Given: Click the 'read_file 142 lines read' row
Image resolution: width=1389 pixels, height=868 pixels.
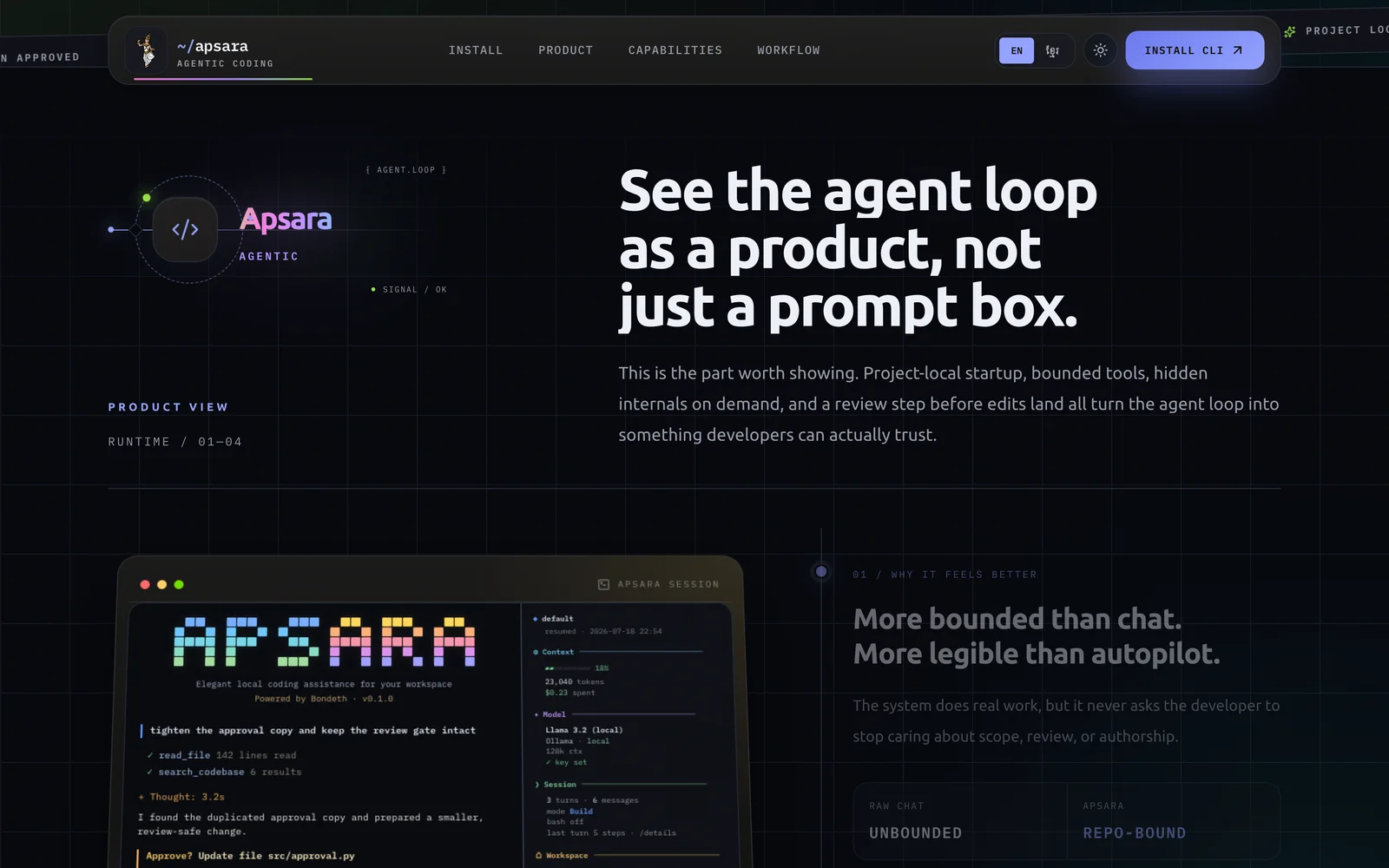Looking at the screenshot, I should [222, 755].
